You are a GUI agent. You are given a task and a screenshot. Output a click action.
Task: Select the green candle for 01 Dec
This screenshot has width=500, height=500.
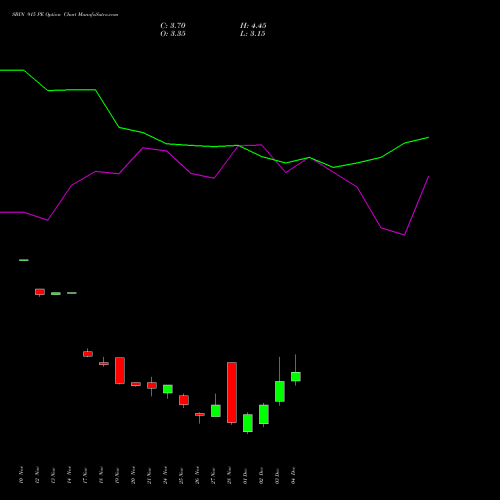coord(248,423)
